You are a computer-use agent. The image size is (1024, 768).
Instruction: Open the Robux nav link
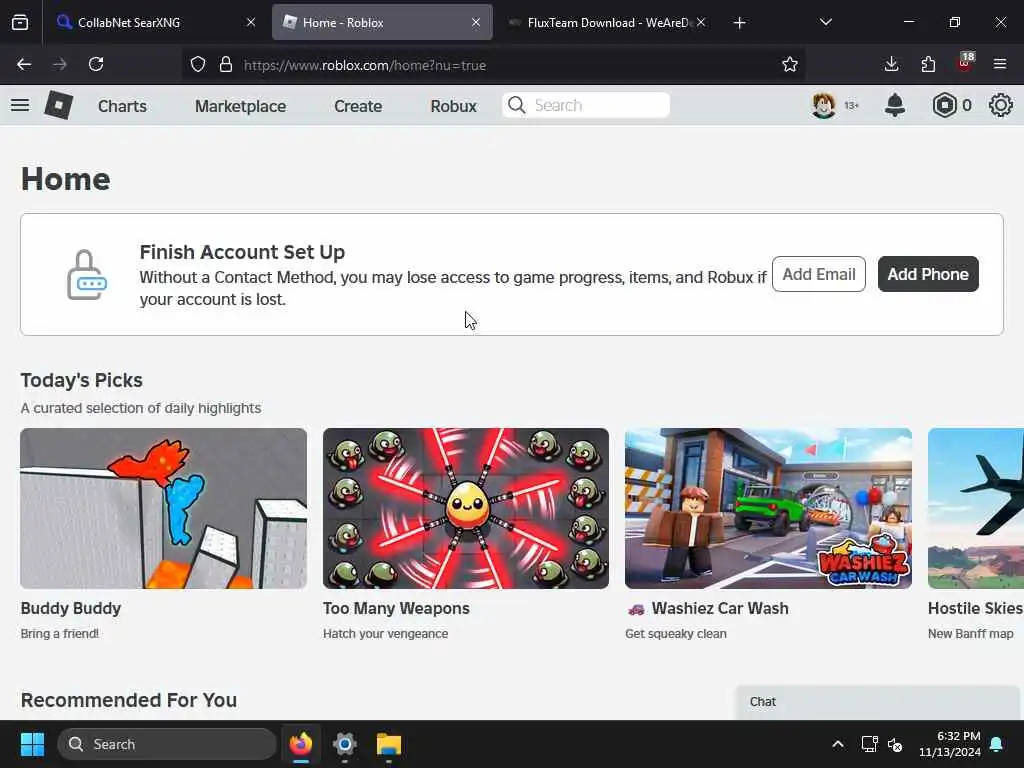453,106
